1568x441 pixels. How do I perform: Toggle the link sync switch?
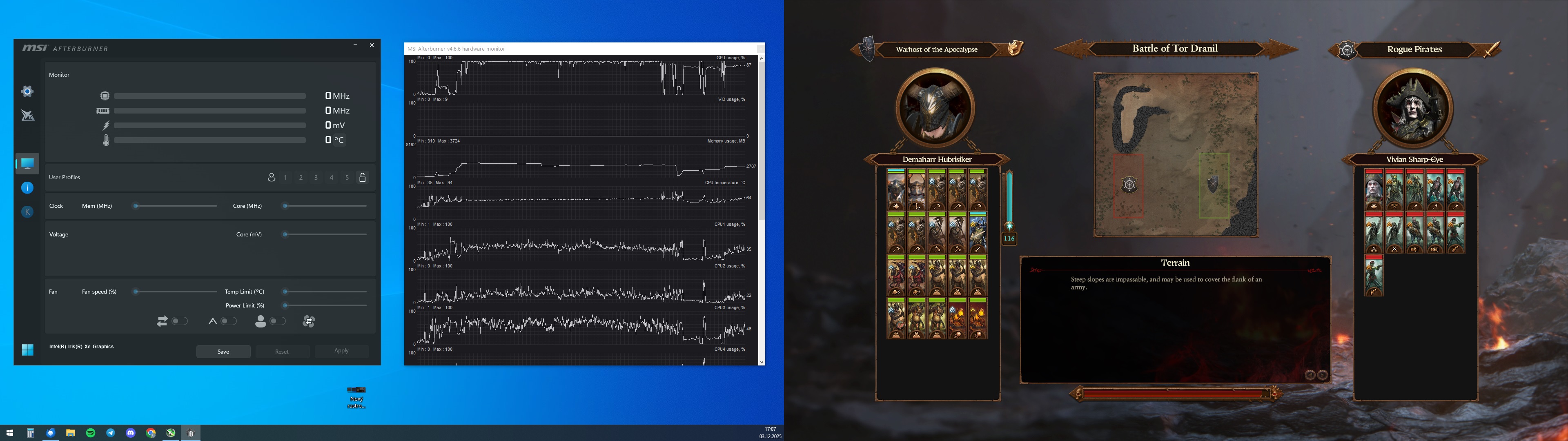point(180,321)
